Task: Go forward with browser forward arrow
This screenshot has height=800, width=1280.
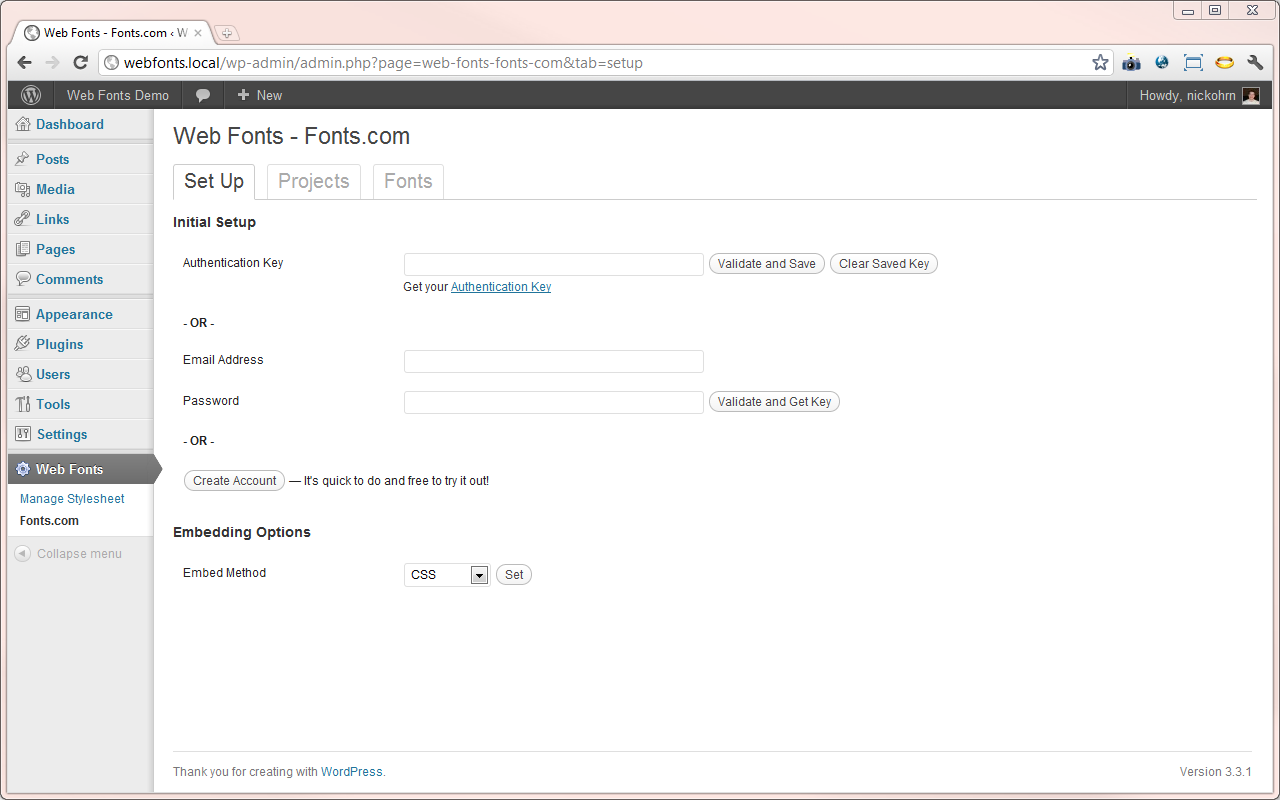Action: pos(53,62)
